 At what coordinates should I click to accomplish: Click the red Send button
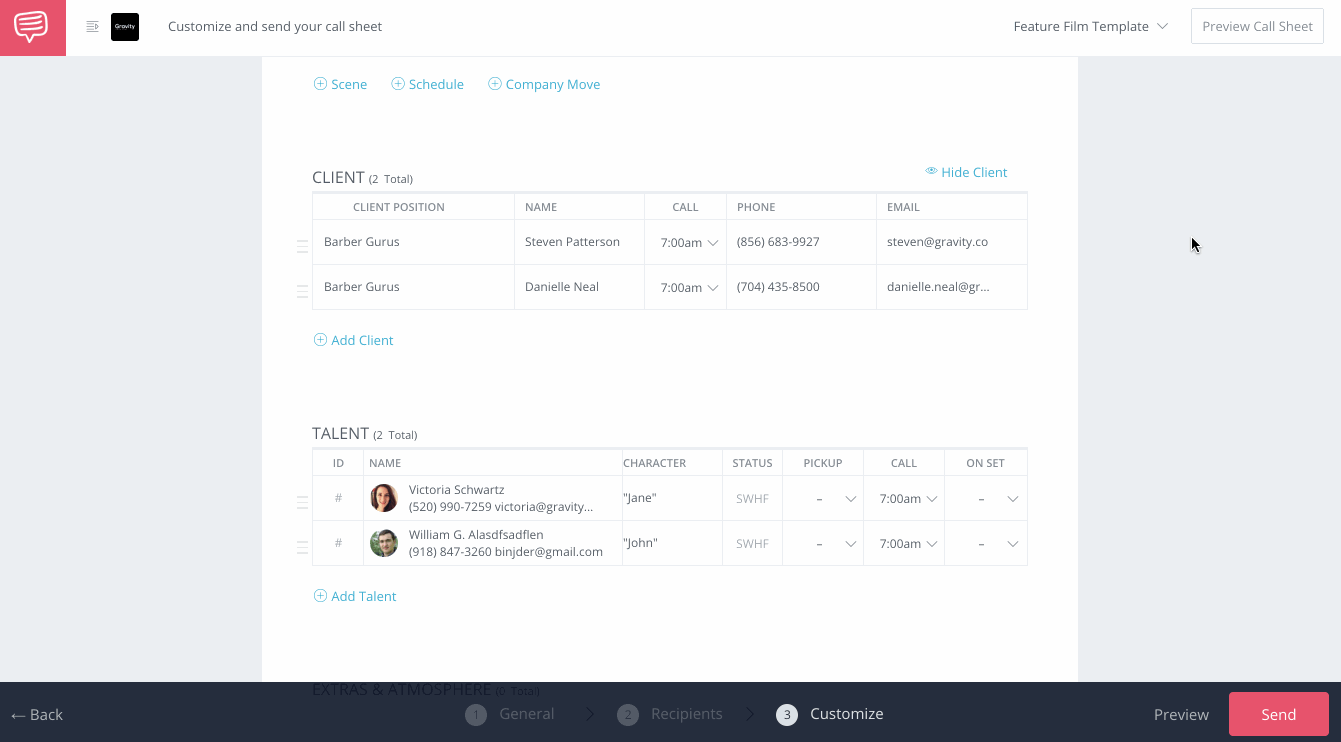tap(1278, 714)
